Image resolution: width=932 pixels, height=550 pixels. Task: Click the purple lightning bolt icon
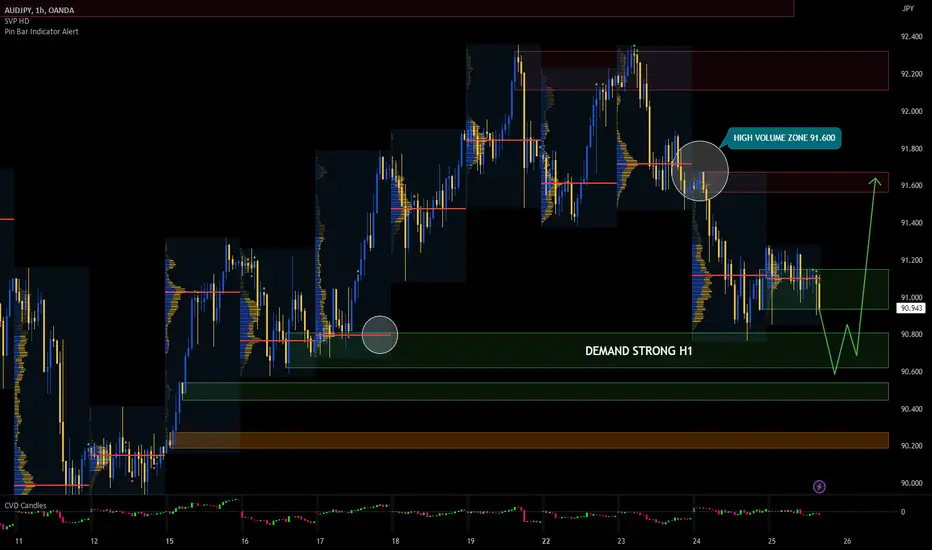tap(819, 487)
